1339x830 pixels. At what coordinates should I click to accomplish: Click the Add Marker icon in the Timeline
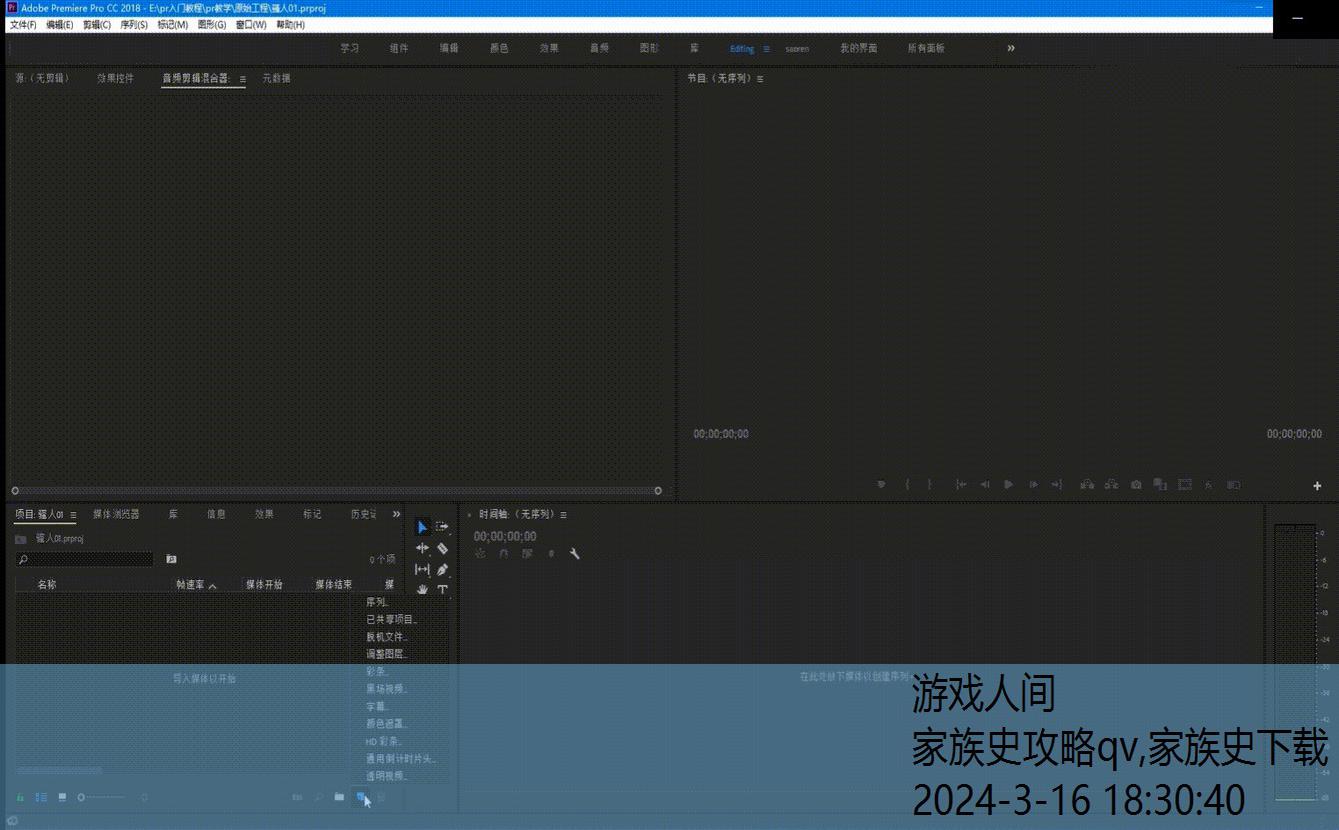coord(551,553)
